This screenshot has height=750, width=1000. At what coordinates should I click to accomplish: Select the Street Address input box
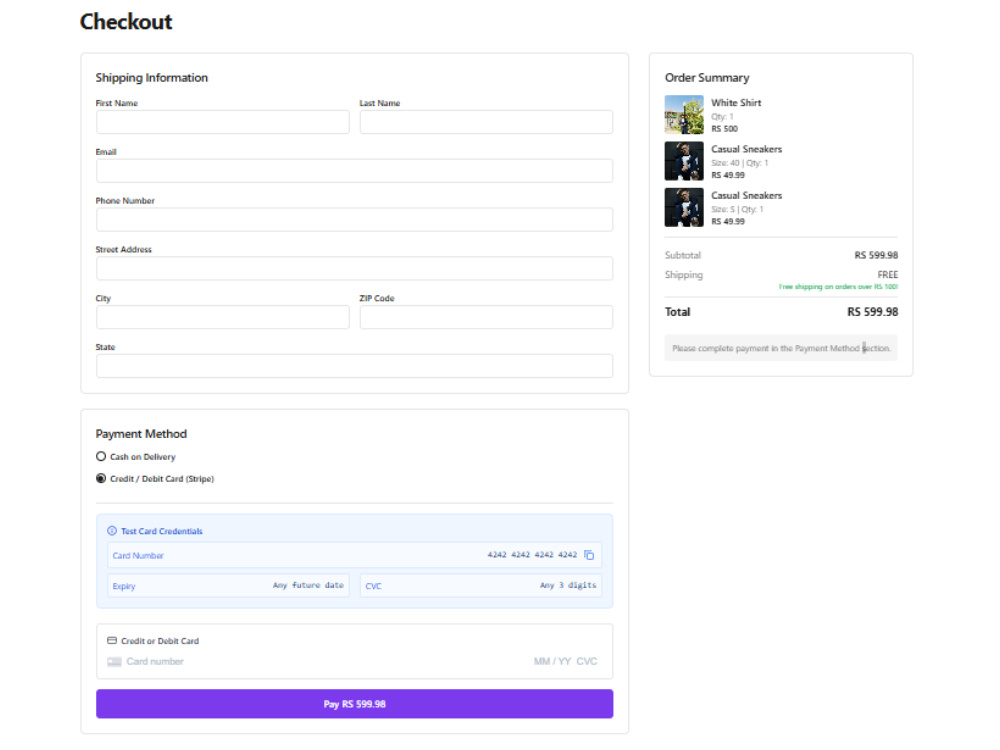(355, 268)
